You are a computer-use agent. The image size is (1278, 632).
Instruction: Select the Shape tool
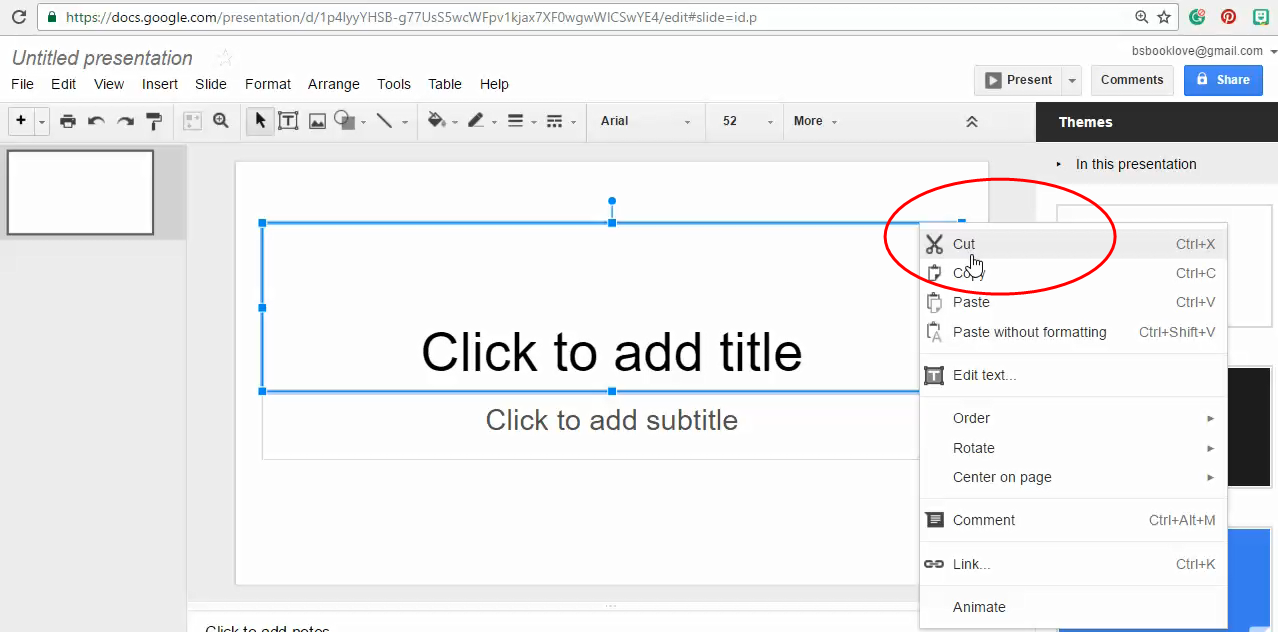(345, 120)
